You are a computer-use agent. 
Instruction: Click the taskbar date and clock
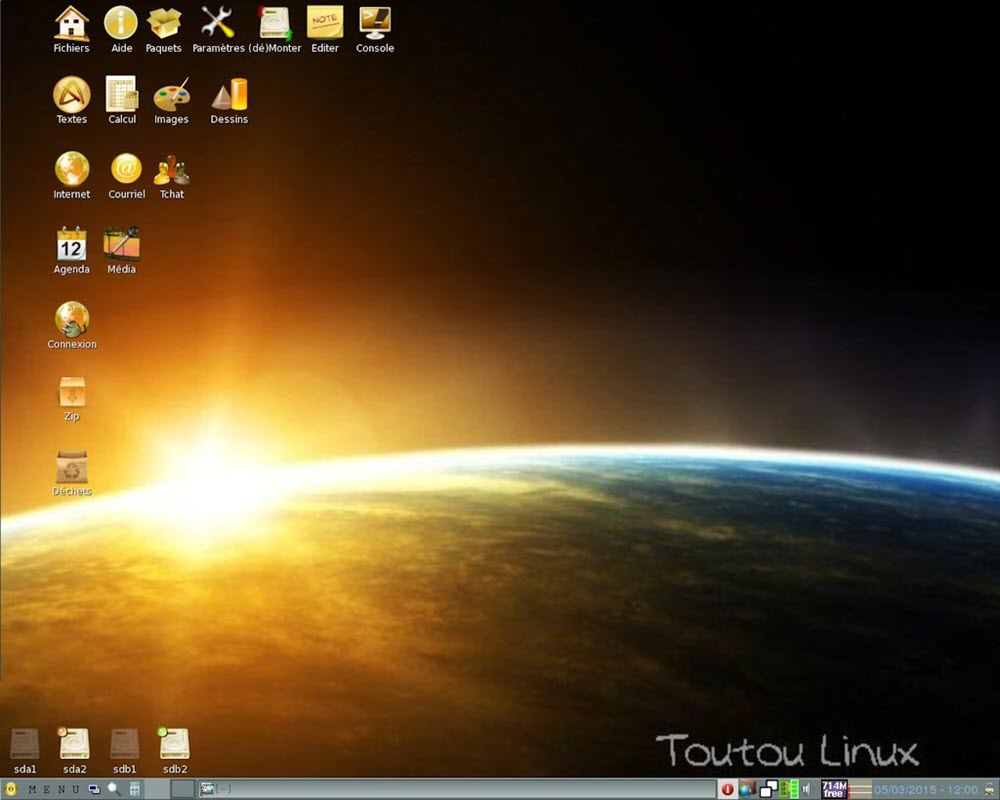[x=926, y=790]
